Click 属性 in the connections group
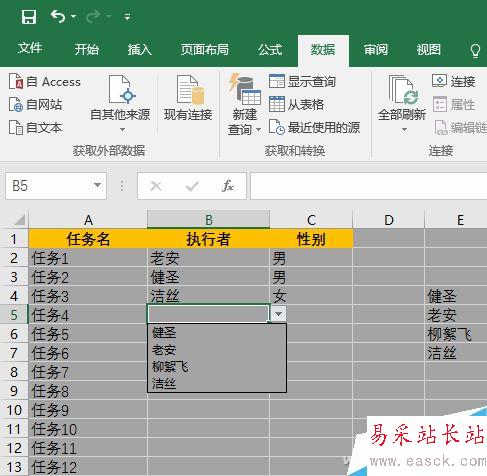The image size is (487, 476). point(454,105)
